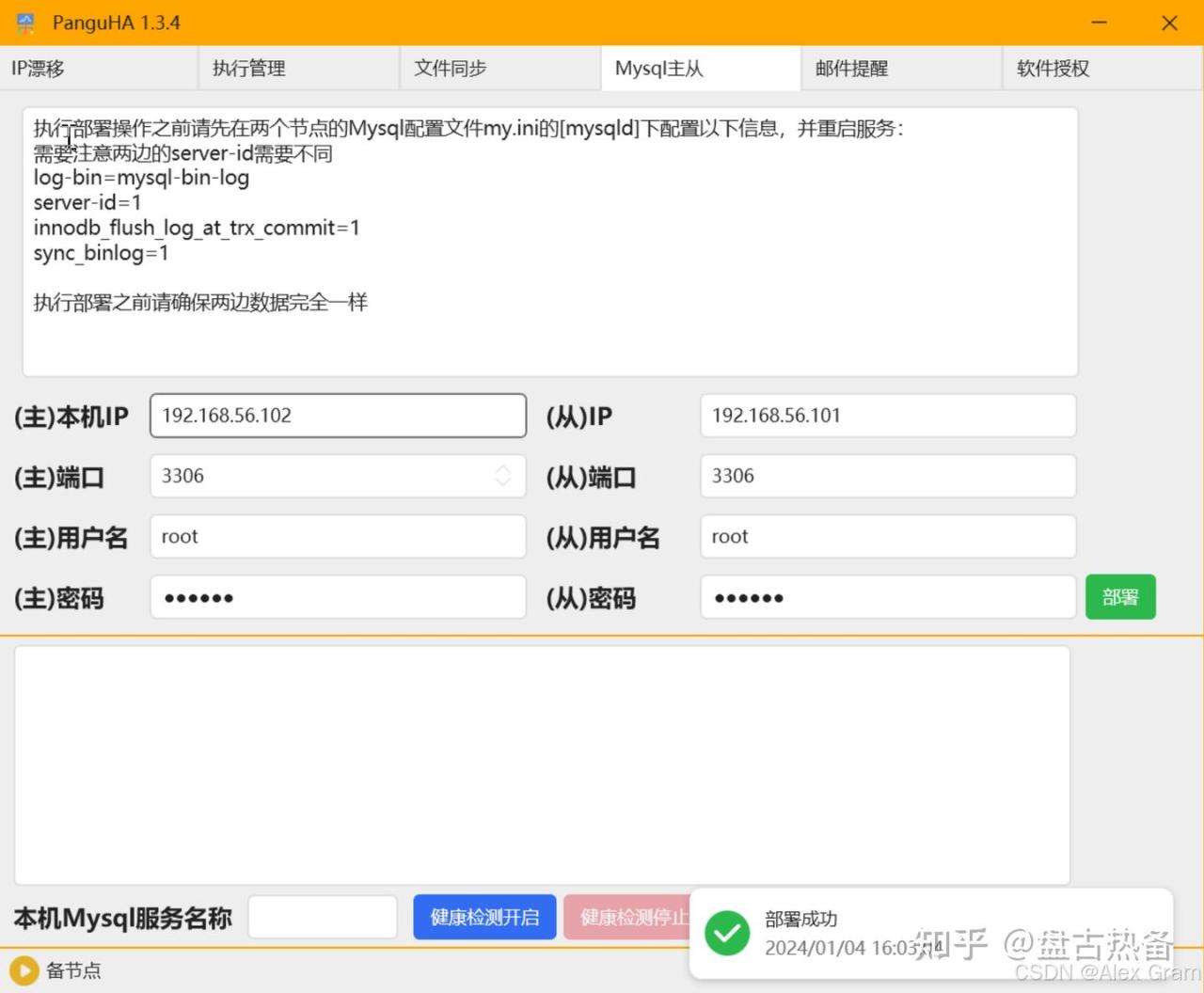Minimize the PanguHA window
Viewport: 1204px width, 993px height.
pos(1099,23)
